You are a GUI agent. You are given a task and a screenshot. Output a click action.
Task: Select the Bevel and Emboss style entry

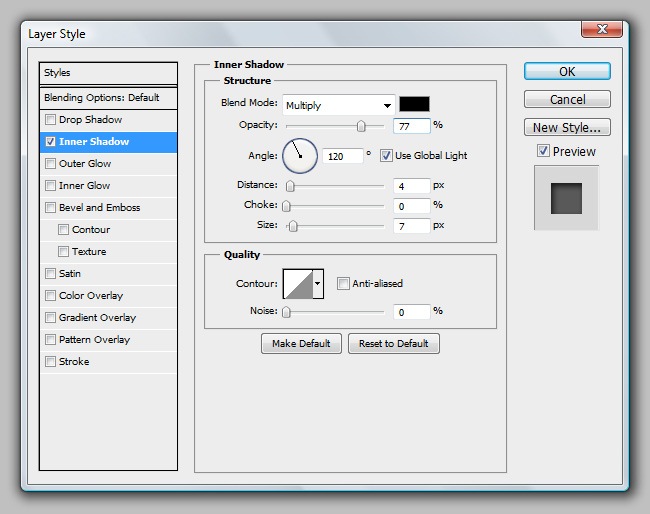[x=99, y=208]
